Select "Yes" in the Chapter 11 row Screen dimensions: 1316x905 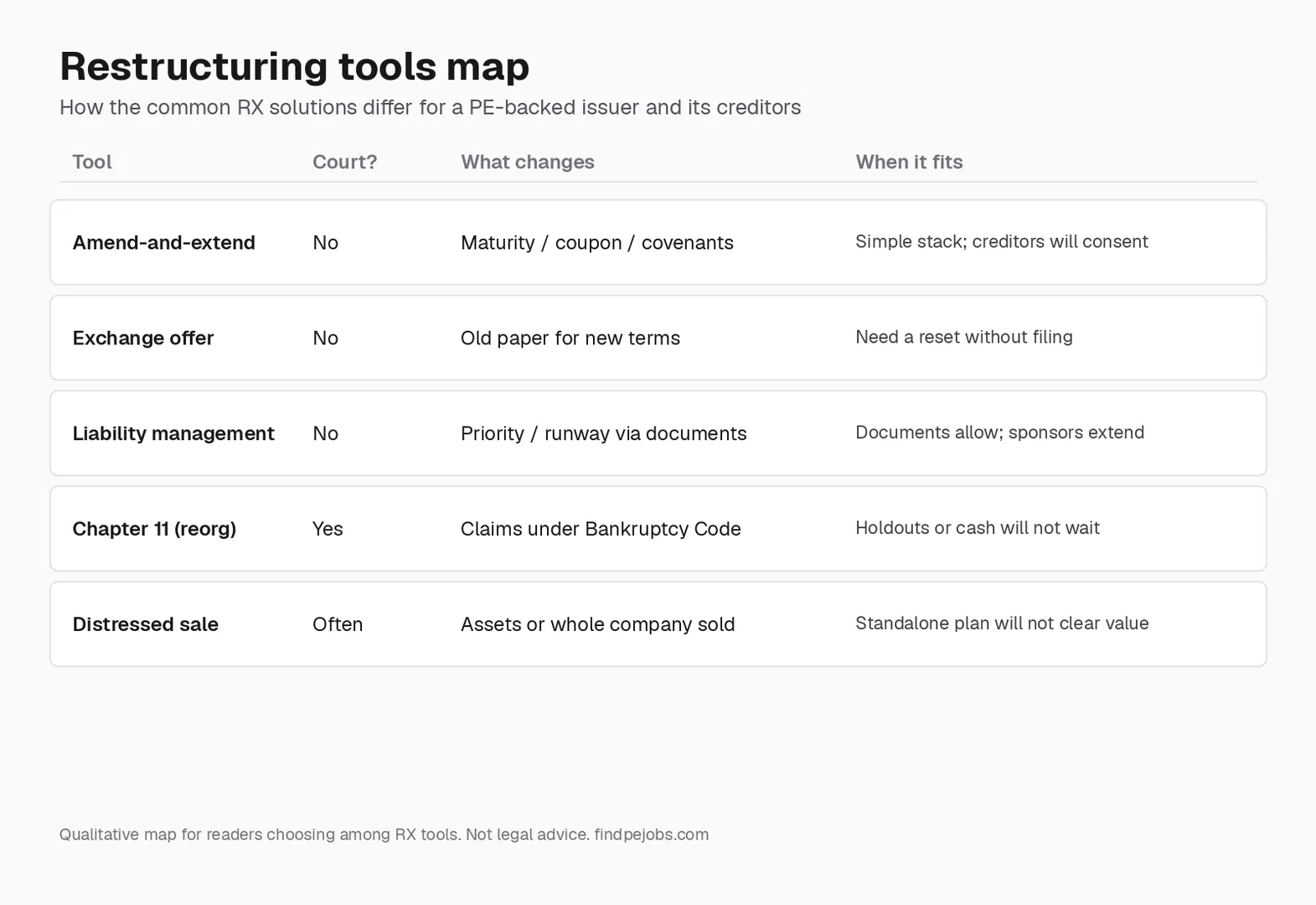pos(328,529)
